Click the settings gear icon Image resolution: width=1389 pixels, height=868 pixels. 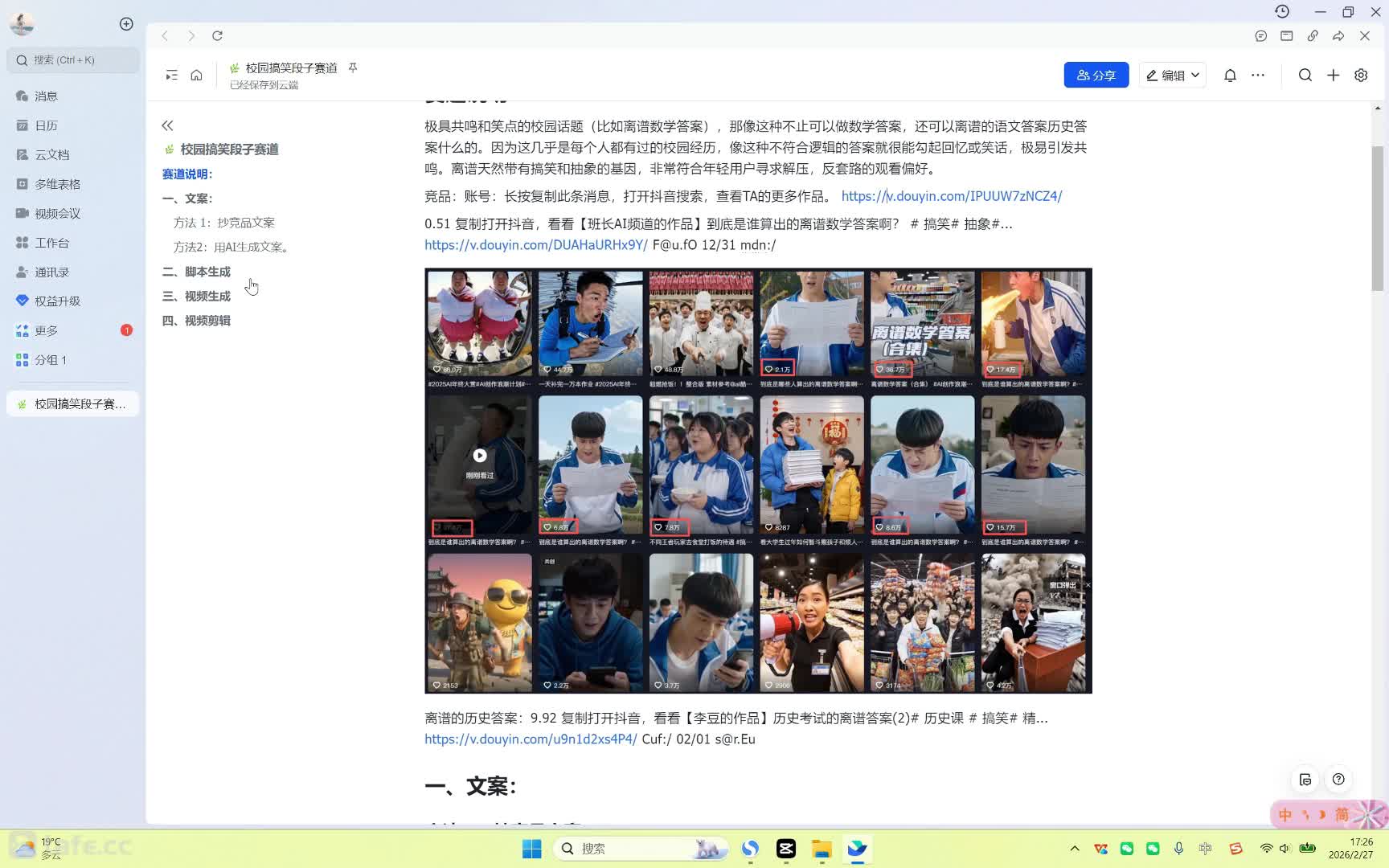tap(1361, 75)
